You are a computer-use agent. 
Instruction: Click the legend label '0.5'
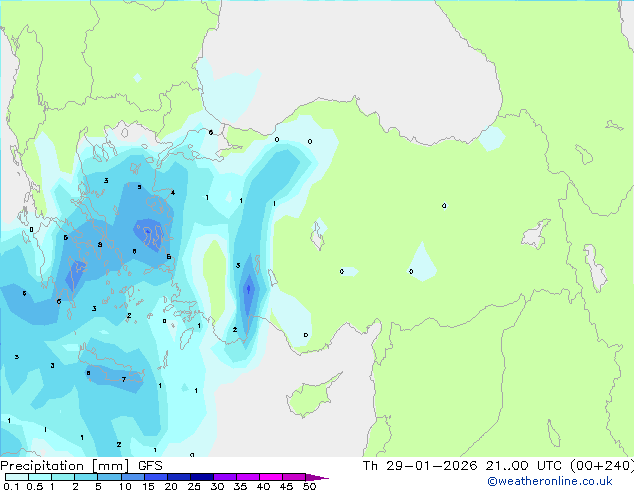34,486
